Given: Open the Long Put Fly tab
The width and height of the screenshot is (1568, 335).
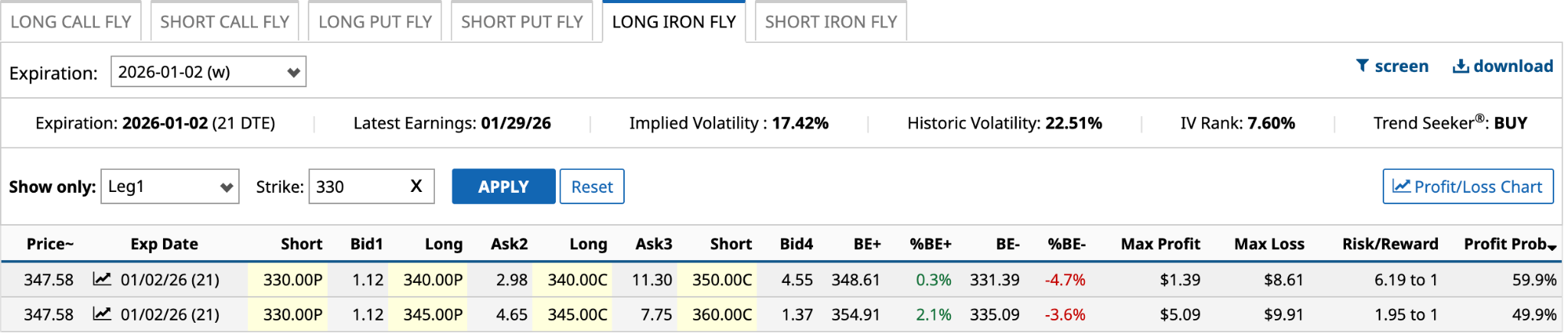Looking at the screenshot, I should pos(375,21).
